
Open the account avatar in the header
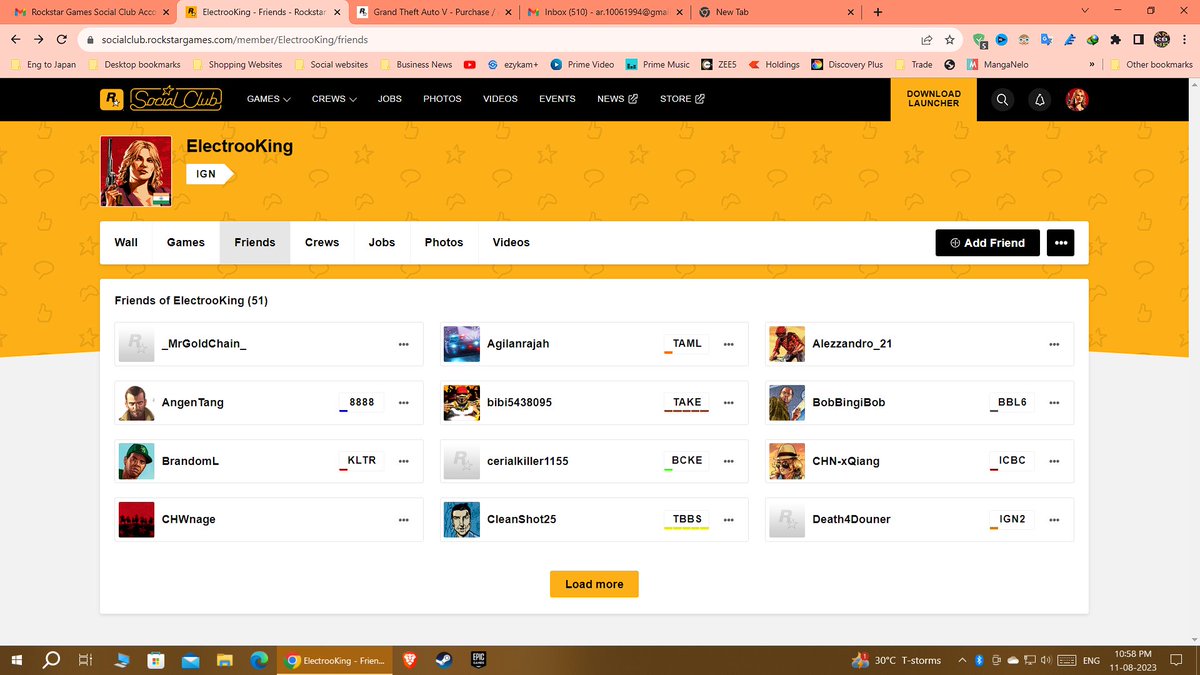(x=1077, y=99)
